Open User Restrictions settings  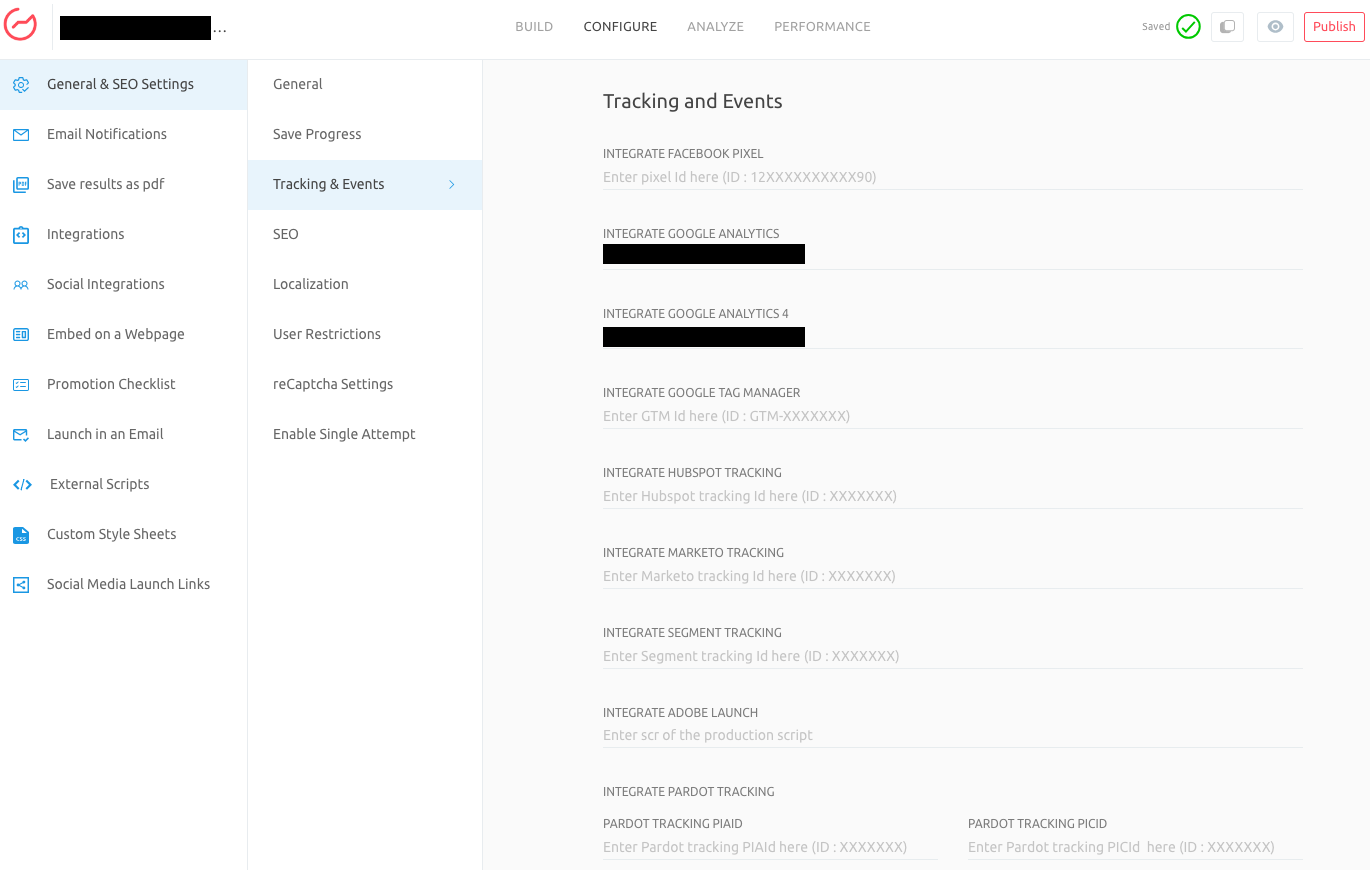tap(365, 335)
